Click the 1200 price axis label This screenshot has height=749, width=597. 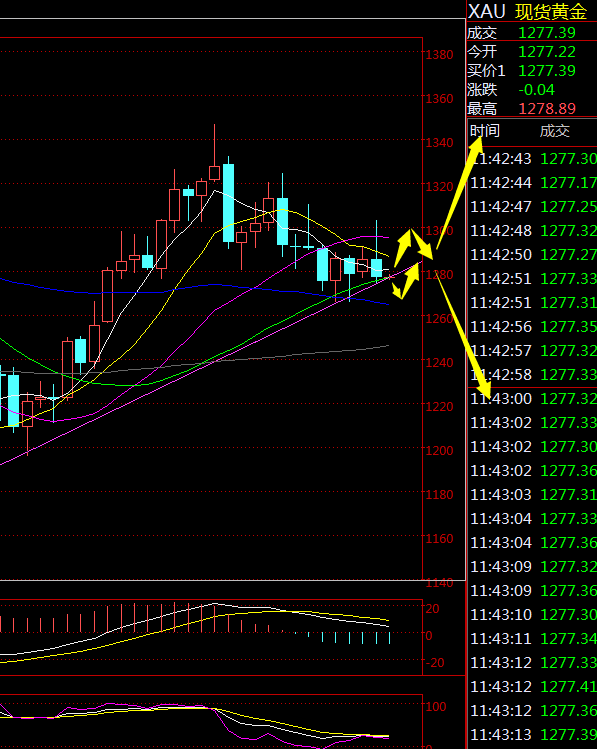pyautogui.click(x=439, y=450)
